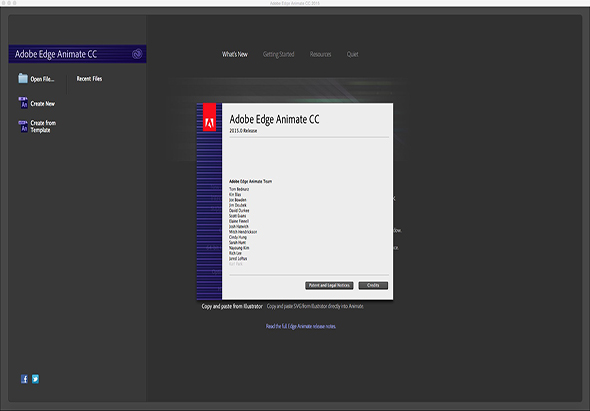Click the Create New An icon
This screenshot has width=590, height=411.
23,103
